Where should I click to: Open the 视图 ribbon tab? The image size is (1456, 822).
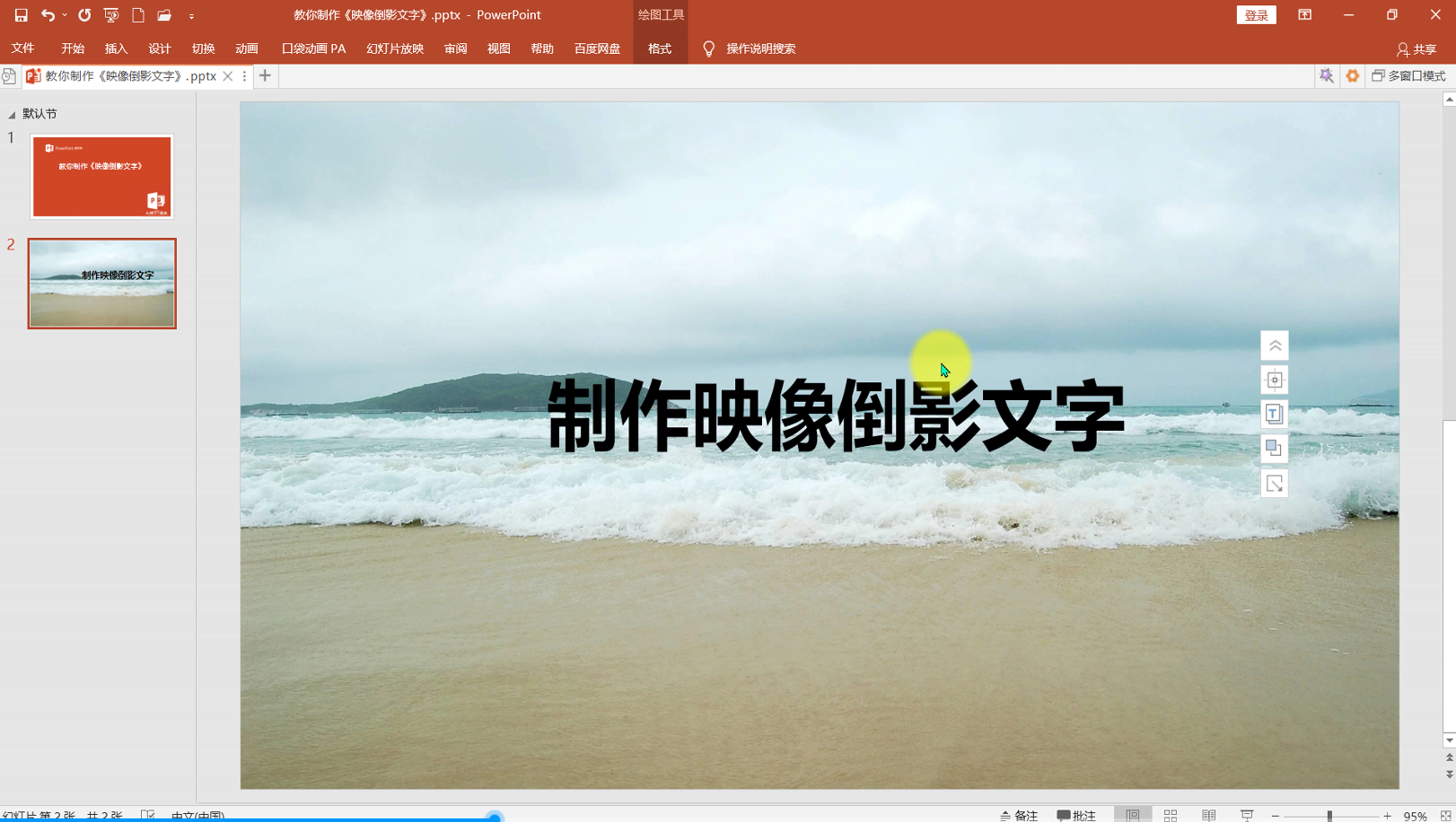[x=499, y=48]
